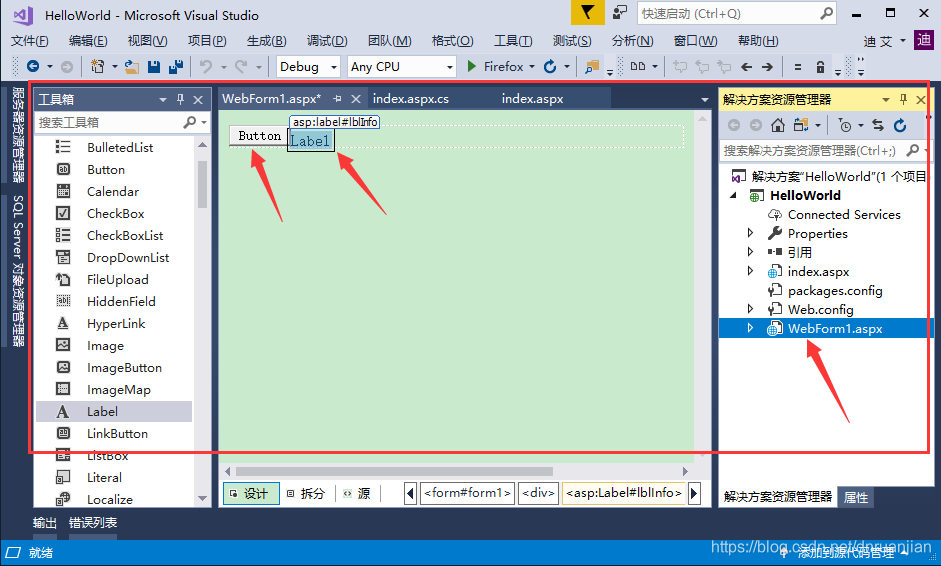
Task: Expand the Web.config node
Action: pyautogui.click(x=750, y=309)
